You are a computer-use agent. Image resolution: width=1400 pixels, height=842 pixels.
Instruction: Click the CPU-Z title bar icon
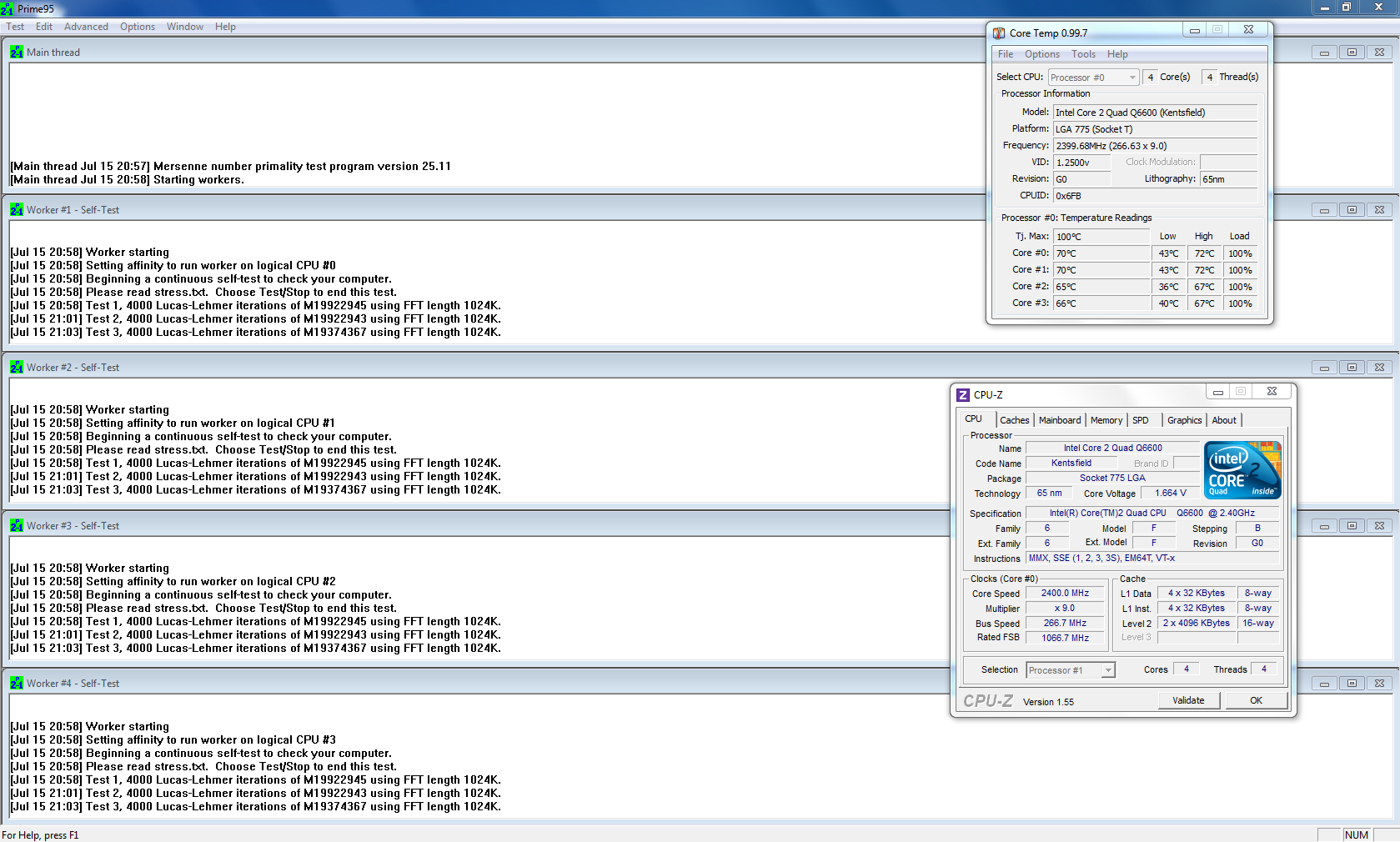click(963, 395)
